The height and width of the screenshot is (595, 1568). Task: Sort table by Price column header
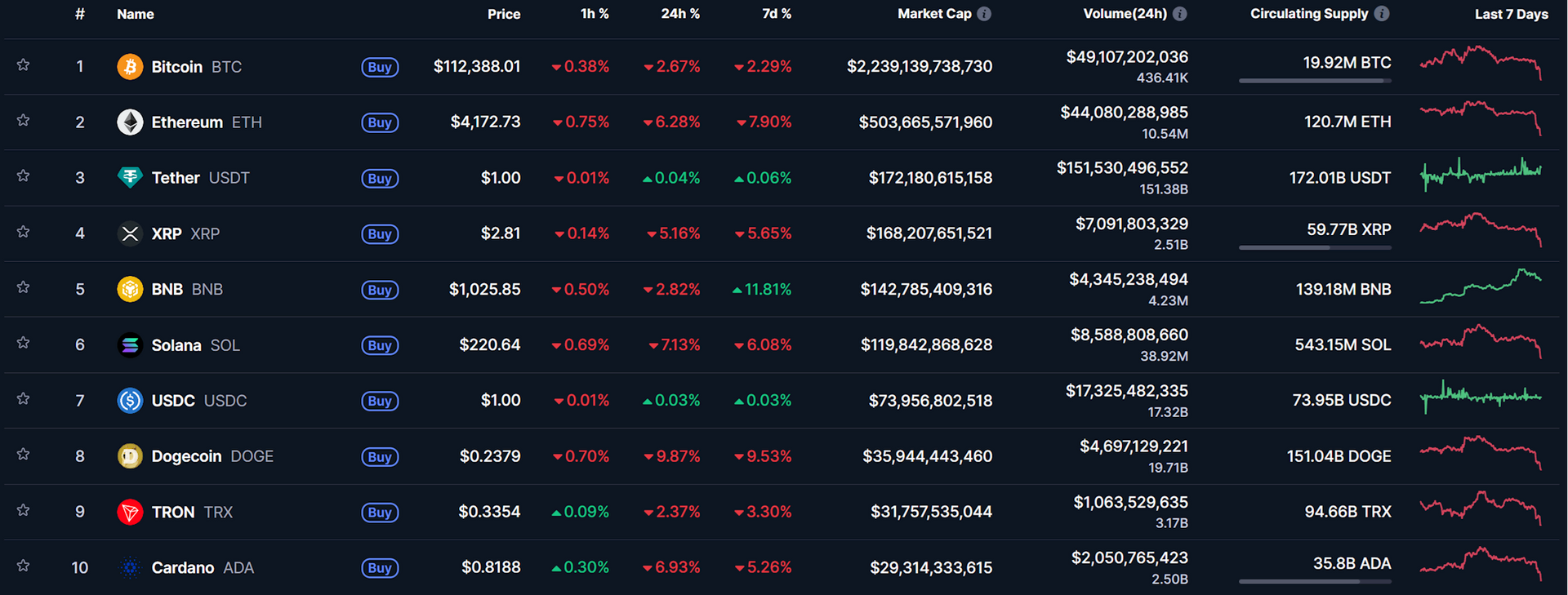(x=504, y=14)
